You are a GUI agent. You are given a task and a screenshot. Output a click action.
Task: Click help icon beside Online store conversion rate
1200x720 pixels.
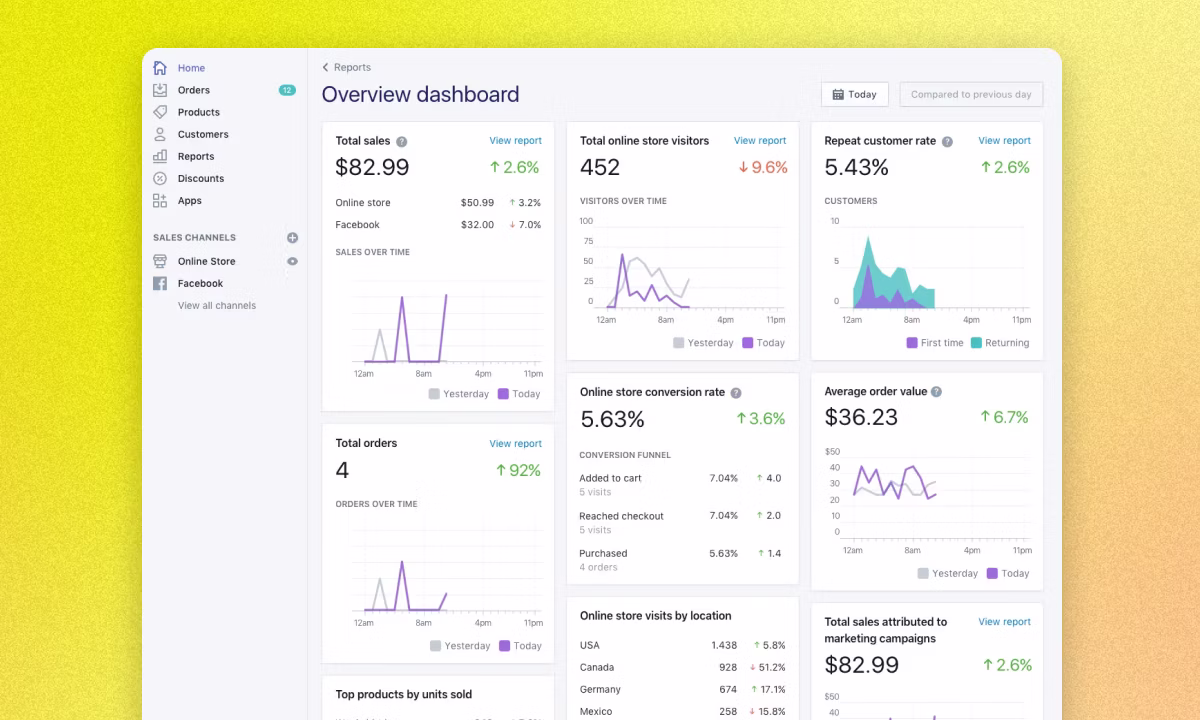[736, 393]
